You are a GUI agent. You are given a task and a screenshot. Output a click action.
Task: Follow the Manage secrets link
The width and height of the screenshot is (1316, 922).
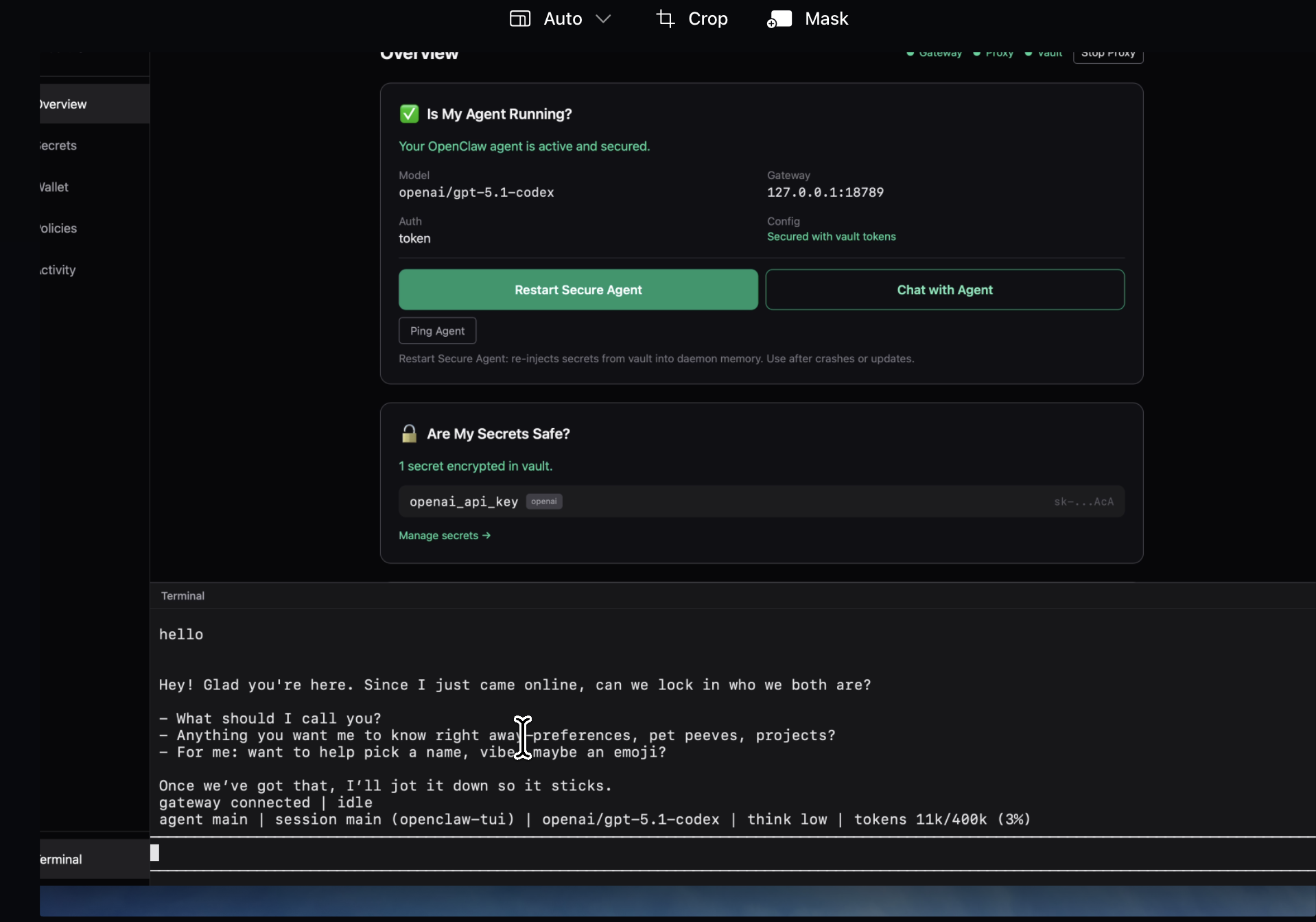[x=445, y=536]
